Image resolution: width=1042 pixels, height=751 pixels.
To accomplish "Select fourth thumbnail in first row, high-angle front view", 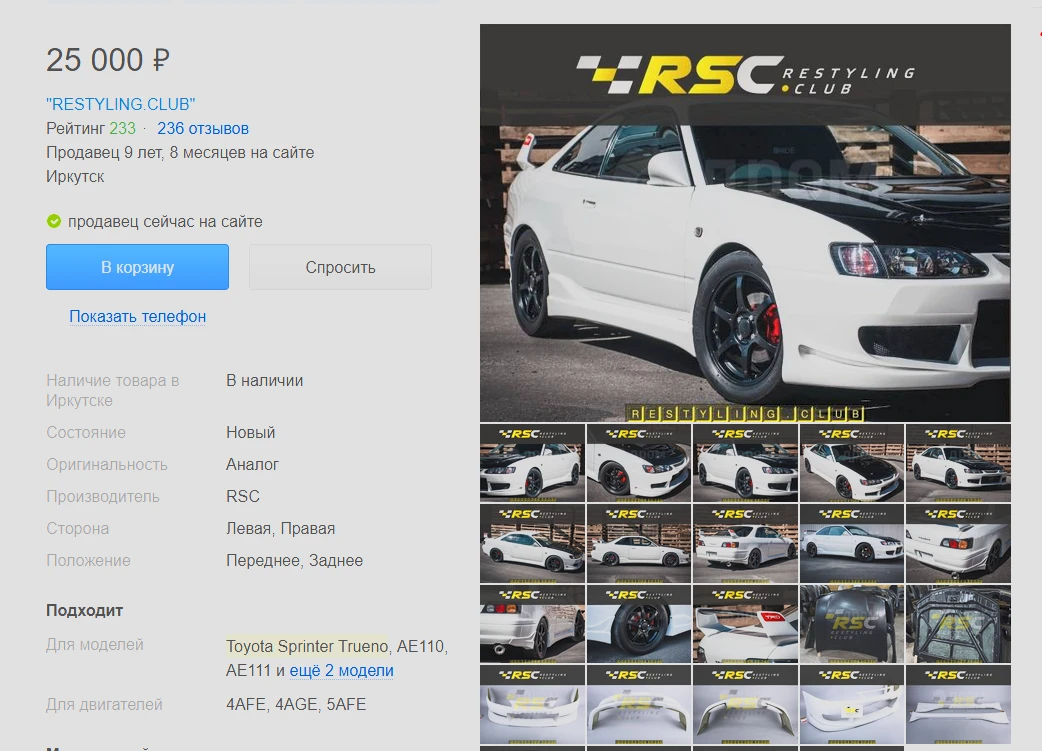I will click(x=852, y=463).
